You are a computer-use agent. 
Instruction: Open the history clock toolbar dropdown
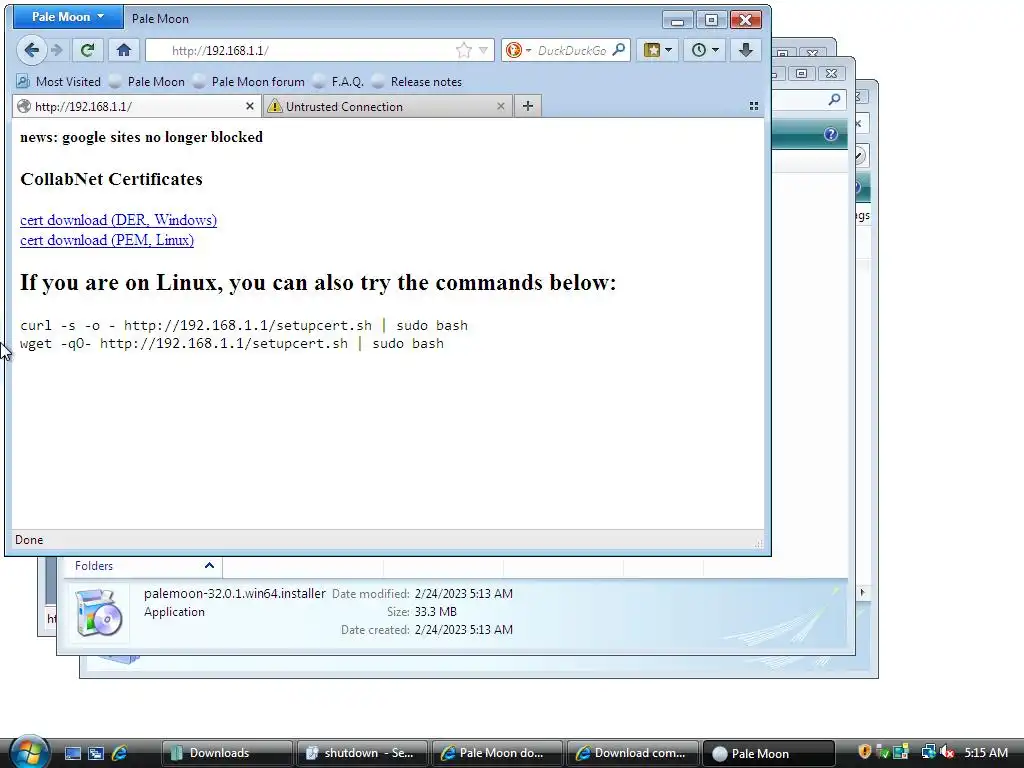click(705, 50)
